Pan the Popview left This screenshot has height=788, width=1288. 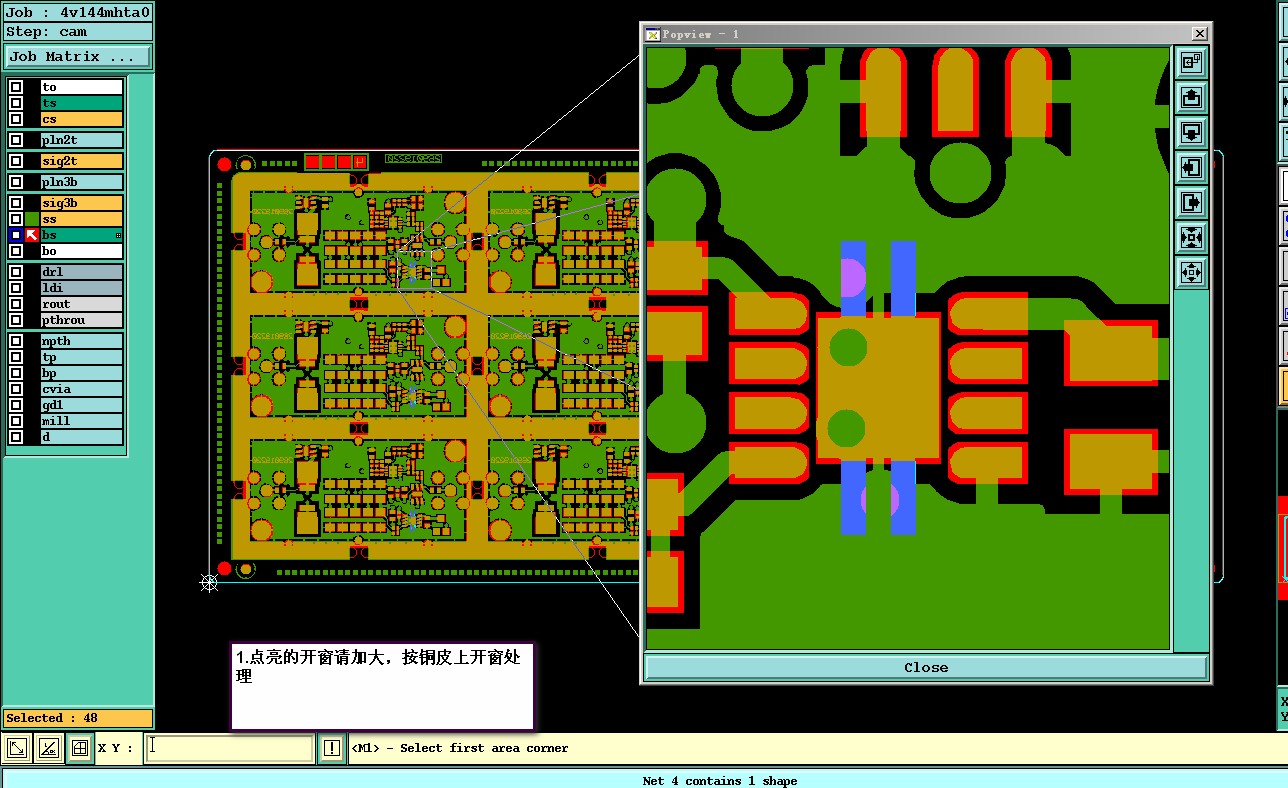coord(1191,168)
